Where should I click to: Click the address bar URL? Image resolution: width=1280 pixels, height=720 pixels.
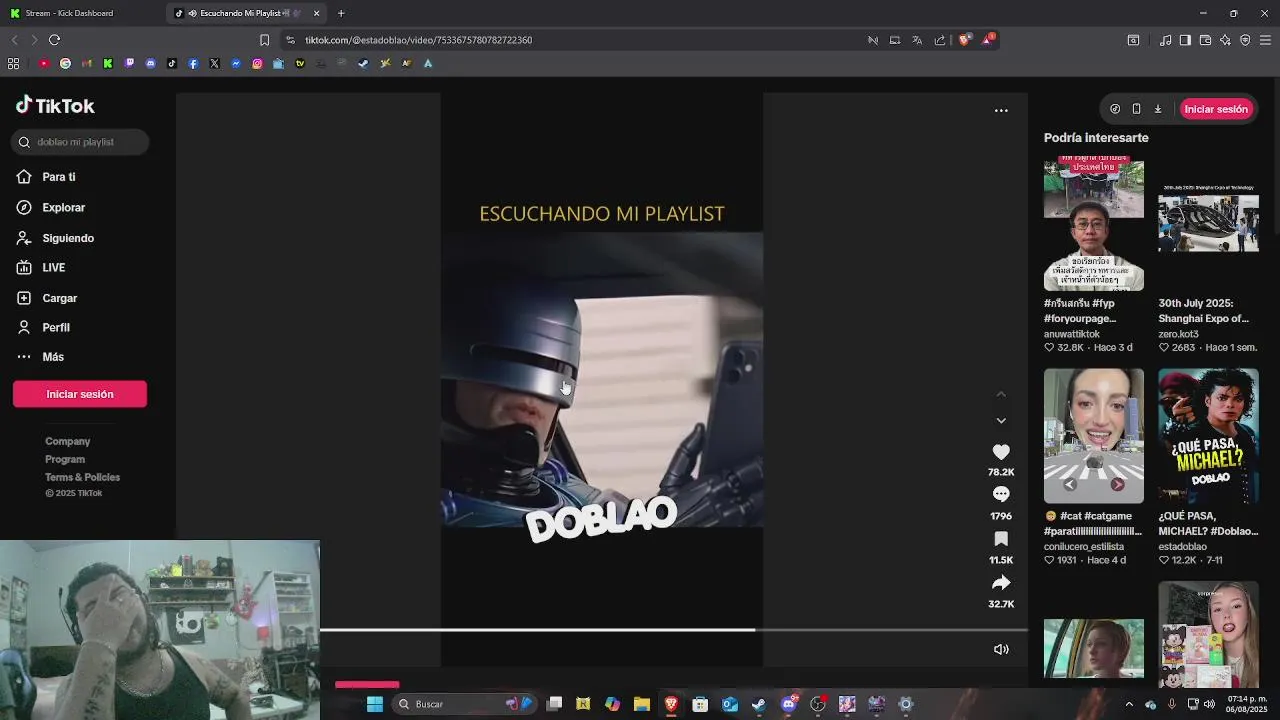click(418, 40)
